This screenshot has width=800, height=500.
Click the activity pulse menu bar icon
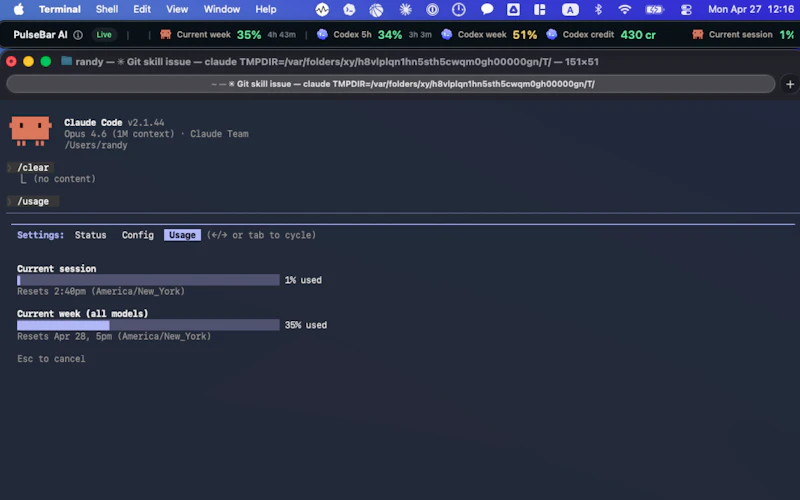pyautogui.click(x=322, y=9)
